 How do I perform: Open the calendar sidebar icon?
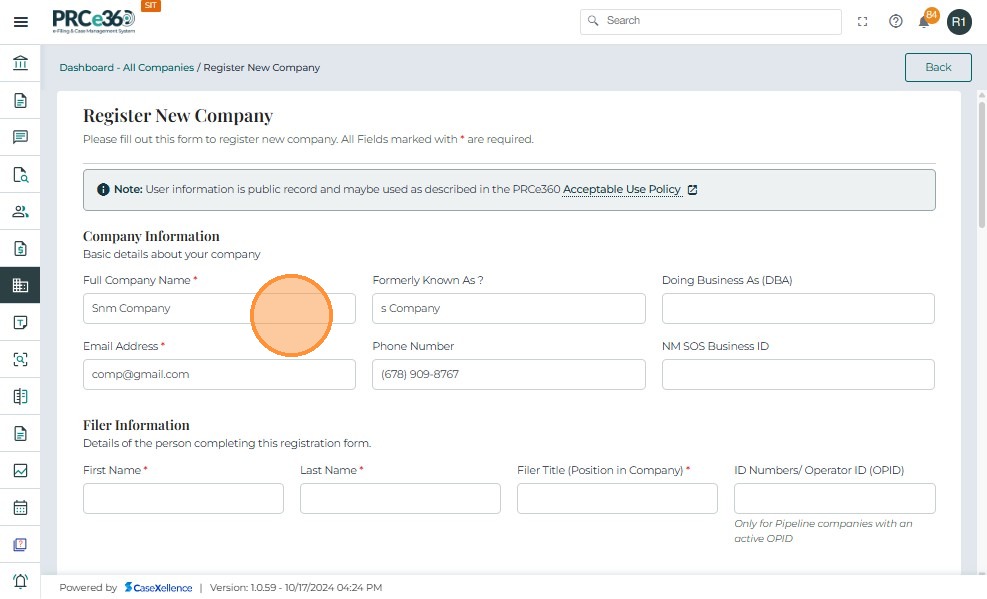click(x=20, y=507)
